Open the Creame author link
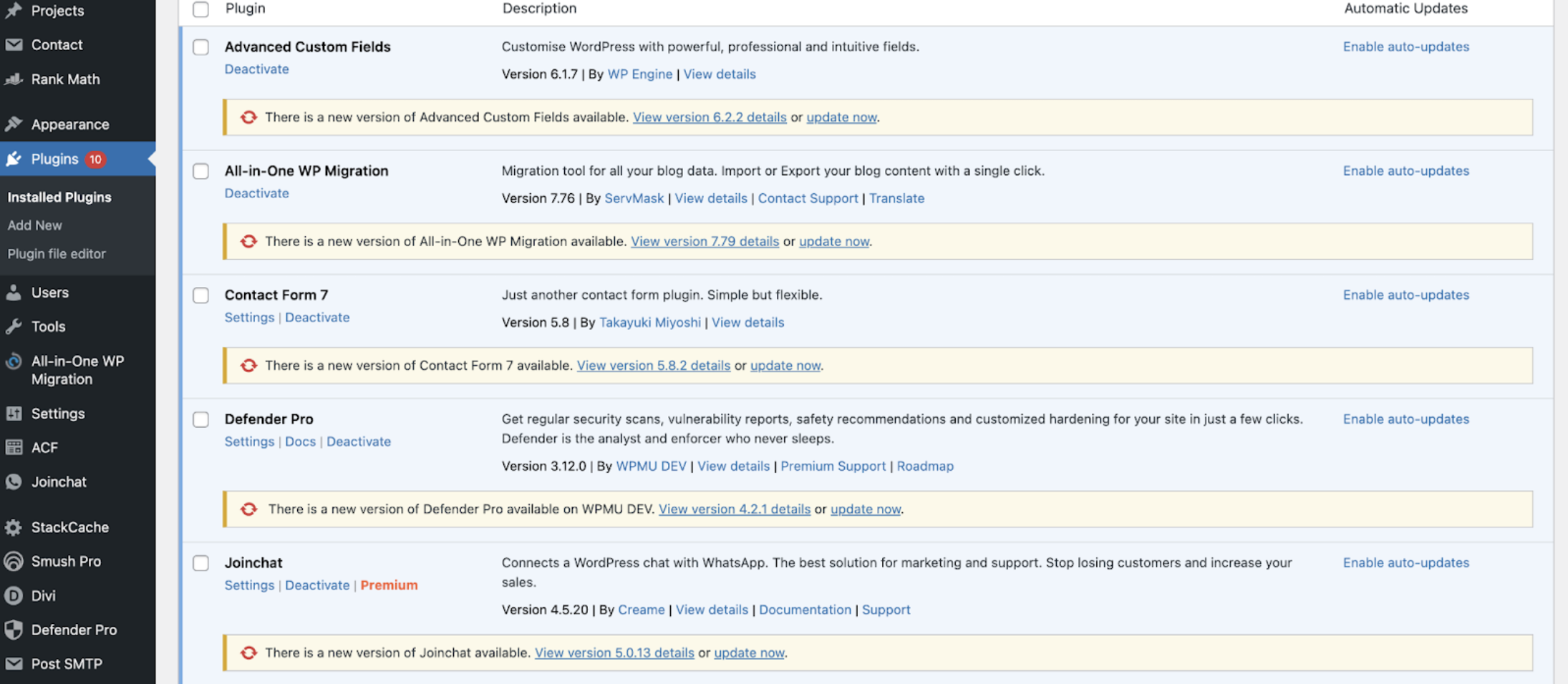The height and width of the screenshot is (684, 1568). click(x=642, y=610)
